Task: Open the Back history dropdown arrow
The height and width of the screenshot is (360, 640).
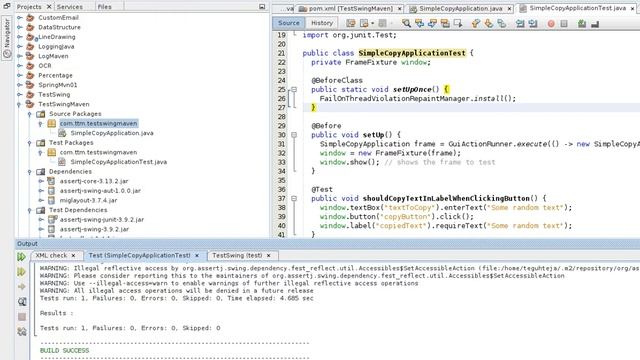Action: coord(372,23)
